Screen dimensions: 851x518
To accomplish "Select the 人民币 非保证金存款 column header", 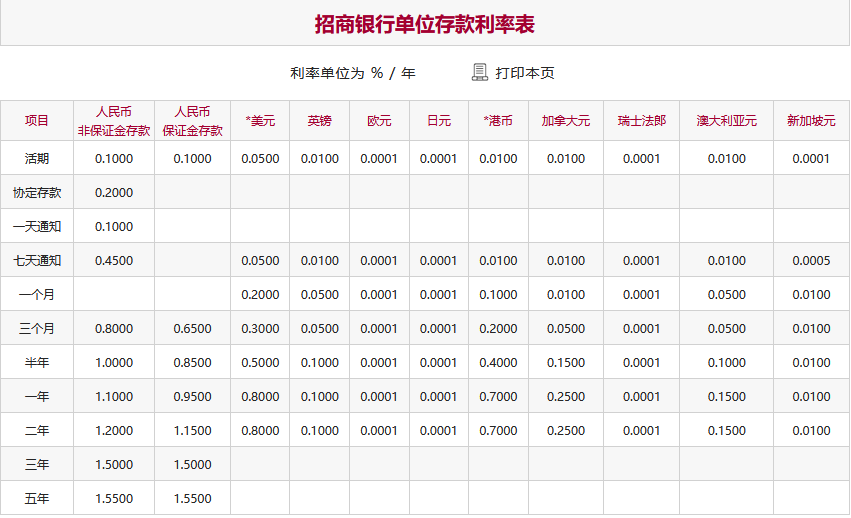I will click(x=114, y=121).
